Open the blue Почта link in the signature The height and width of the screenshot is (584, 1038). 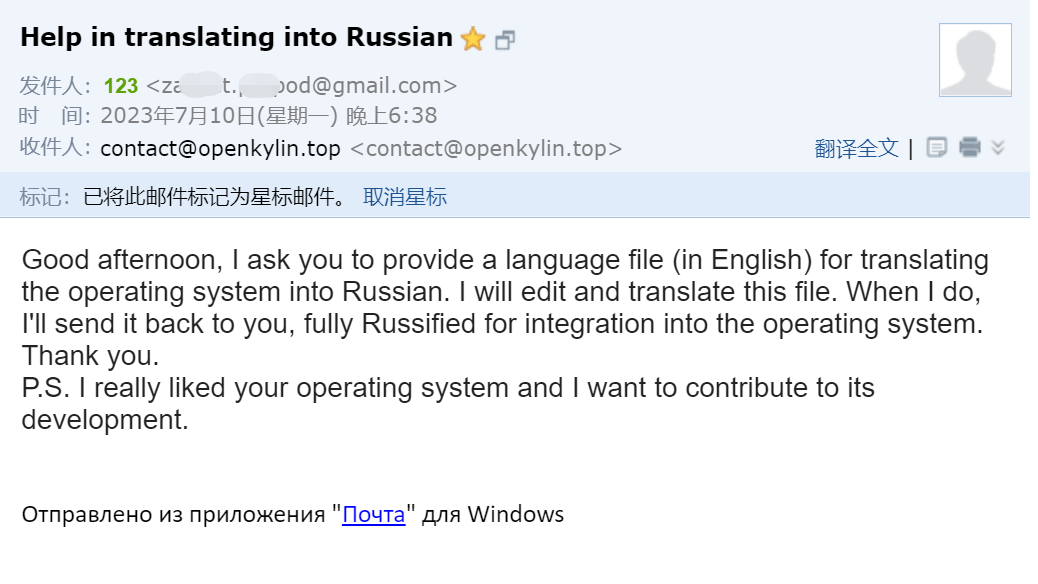(373, 515)
